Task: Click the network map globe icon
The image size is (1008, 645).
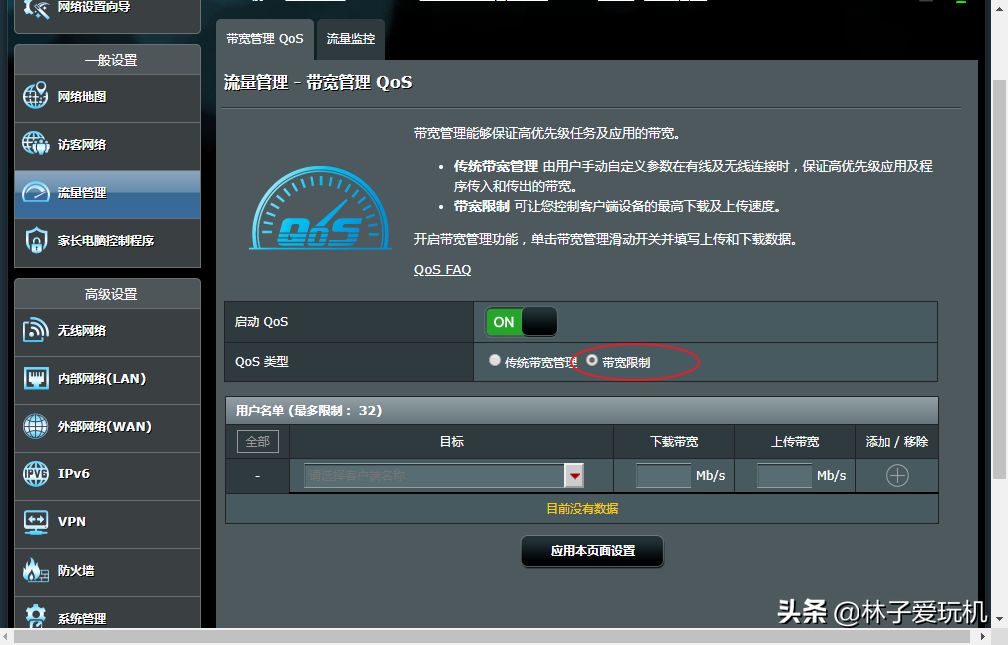Action: [35, 95]
